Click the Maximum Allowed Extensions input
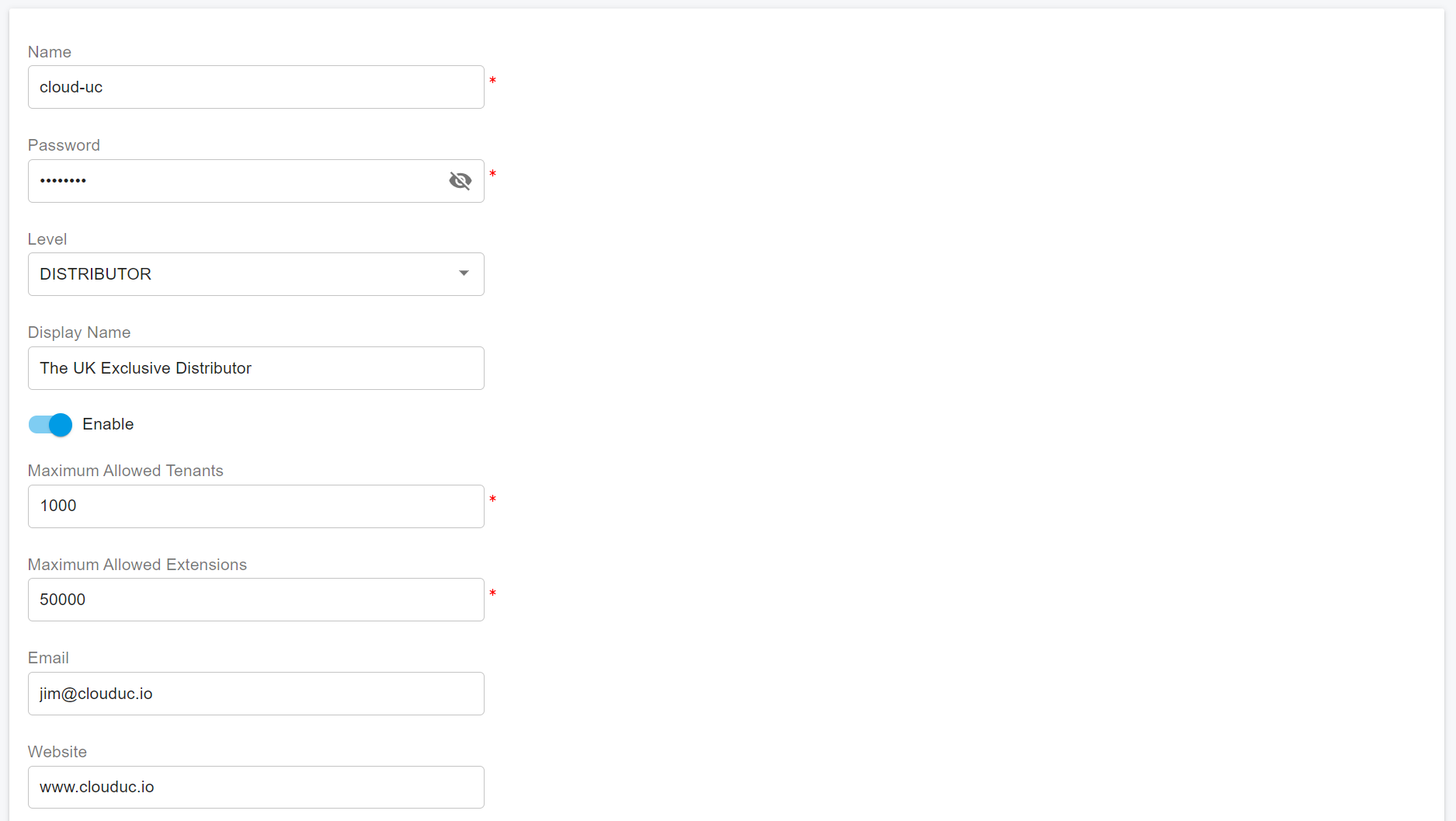Screen dimensions: 1456x821 point(255,600)
